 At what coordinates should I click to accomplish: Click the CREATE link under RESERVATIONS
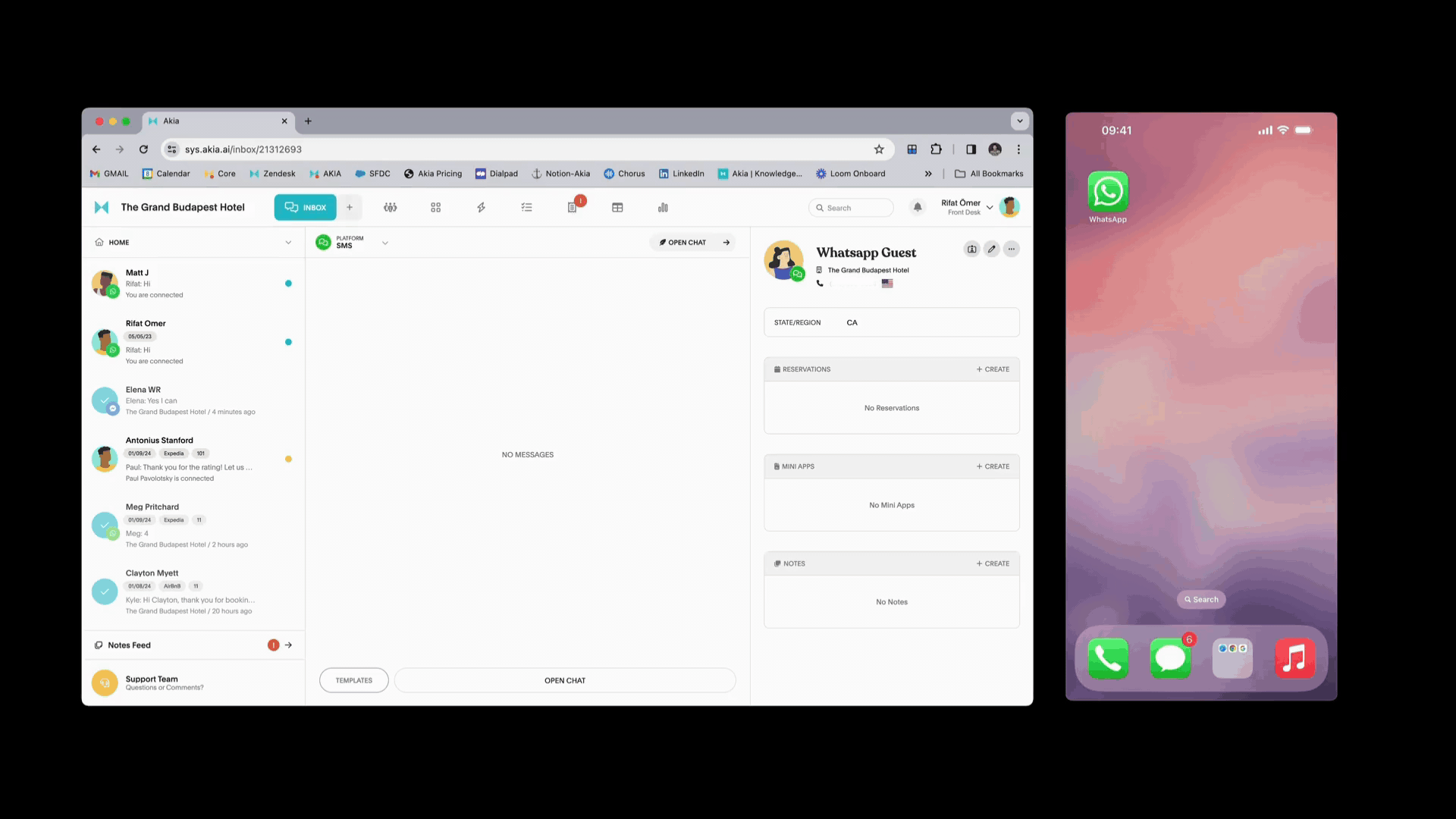click(x=993, y=369)
